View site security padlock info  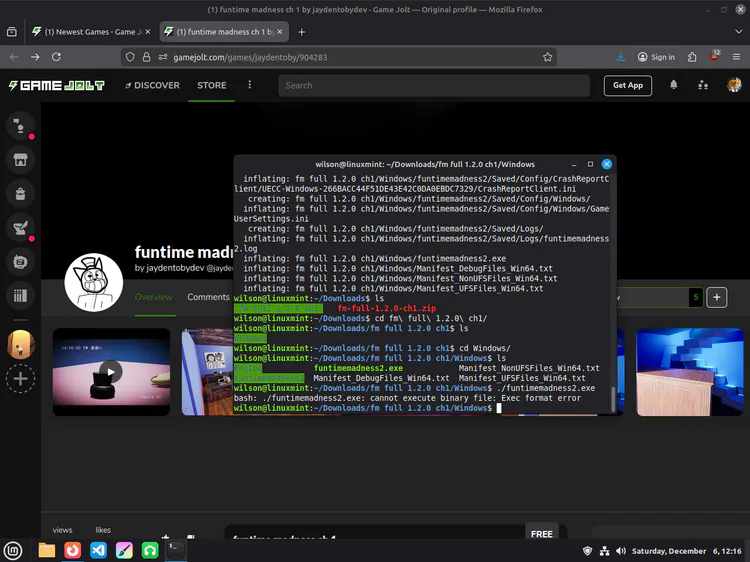click(146, 57)
